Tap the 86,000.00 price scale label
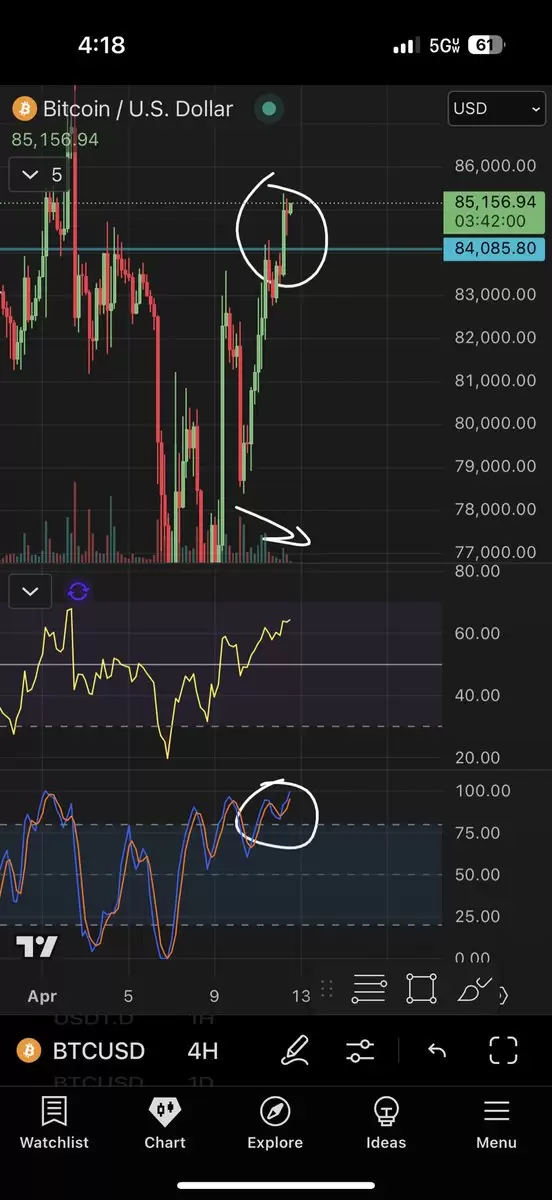The height and width of the screenshot is (1200, 552). coord(495,166)
